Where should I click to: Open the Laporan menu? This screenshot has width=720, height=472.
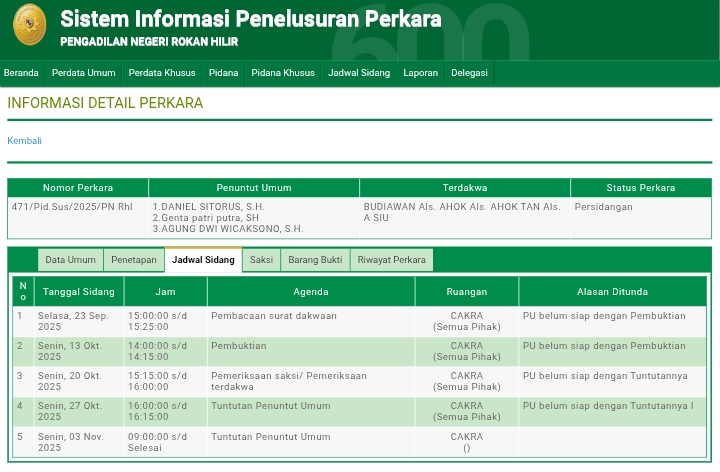[x=420, y=73]
